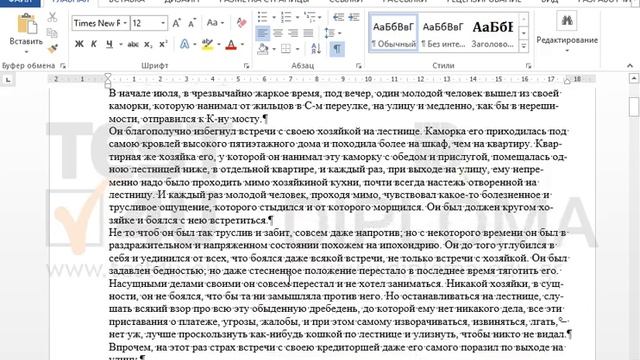Open the highlight color dropdown arrow
Image resolution: width=640 pixels, height=360 pixels.
[219, 44]
